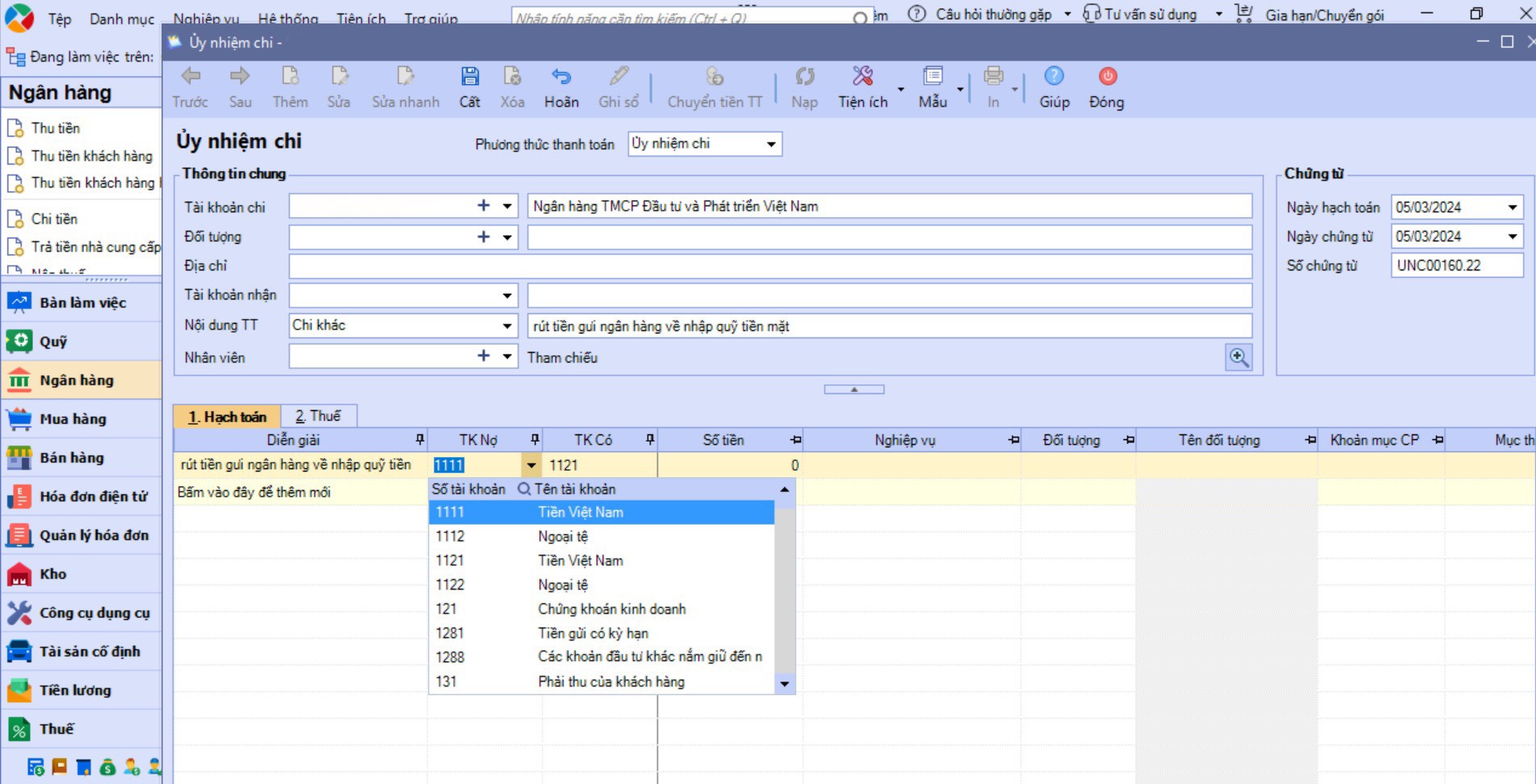The image size is (1536, 784).
Task: Click the Mẫu template icon
Action: click(933, 78)
